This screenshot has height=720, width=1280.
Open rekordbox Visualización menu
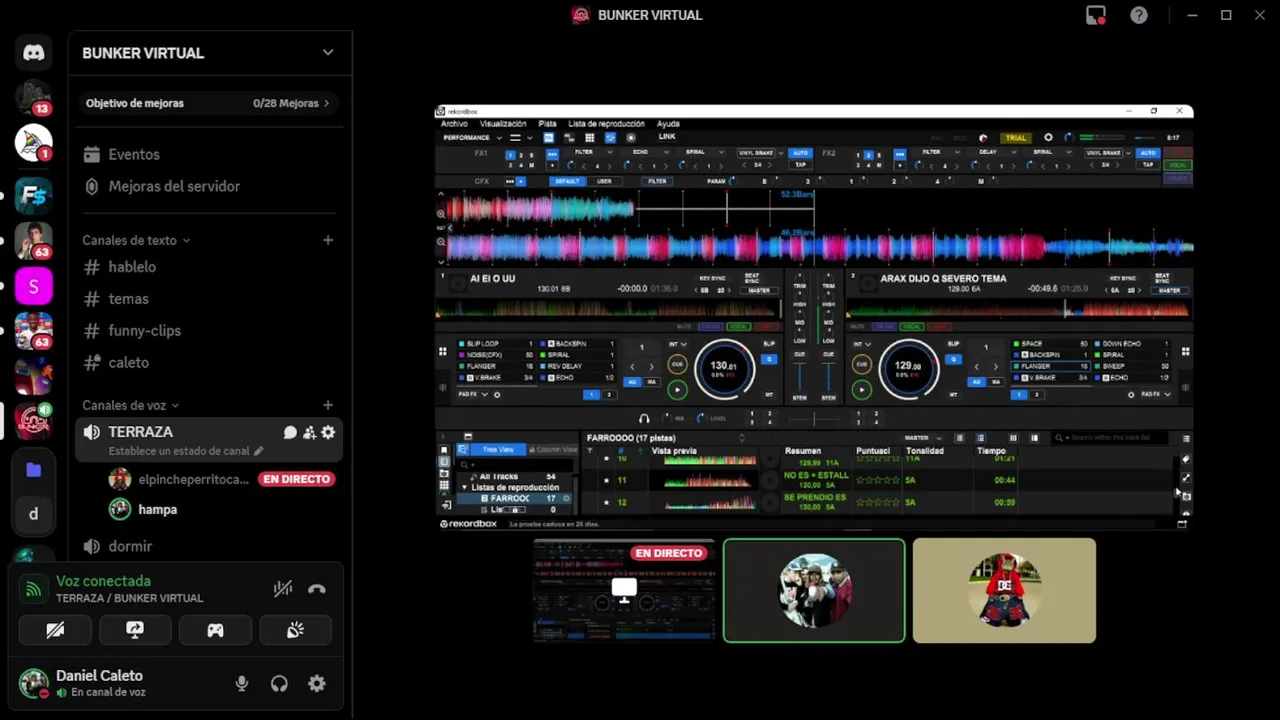503,124
